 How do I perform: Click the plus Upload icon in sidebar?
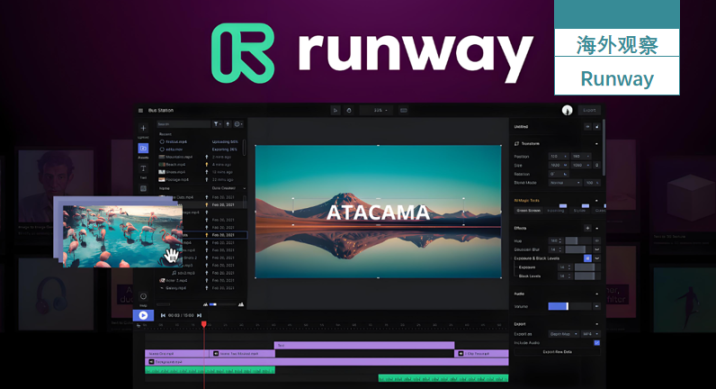point(143,128)
